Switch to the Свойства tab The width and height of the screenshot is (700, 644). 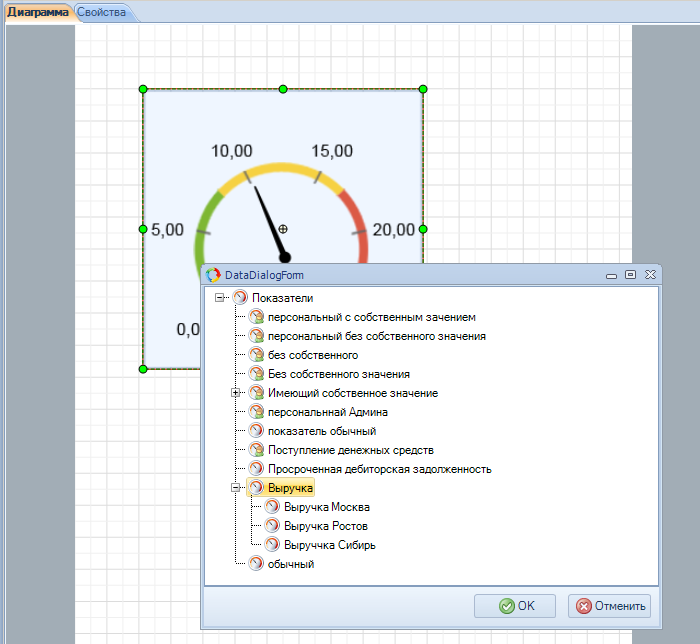102,12
